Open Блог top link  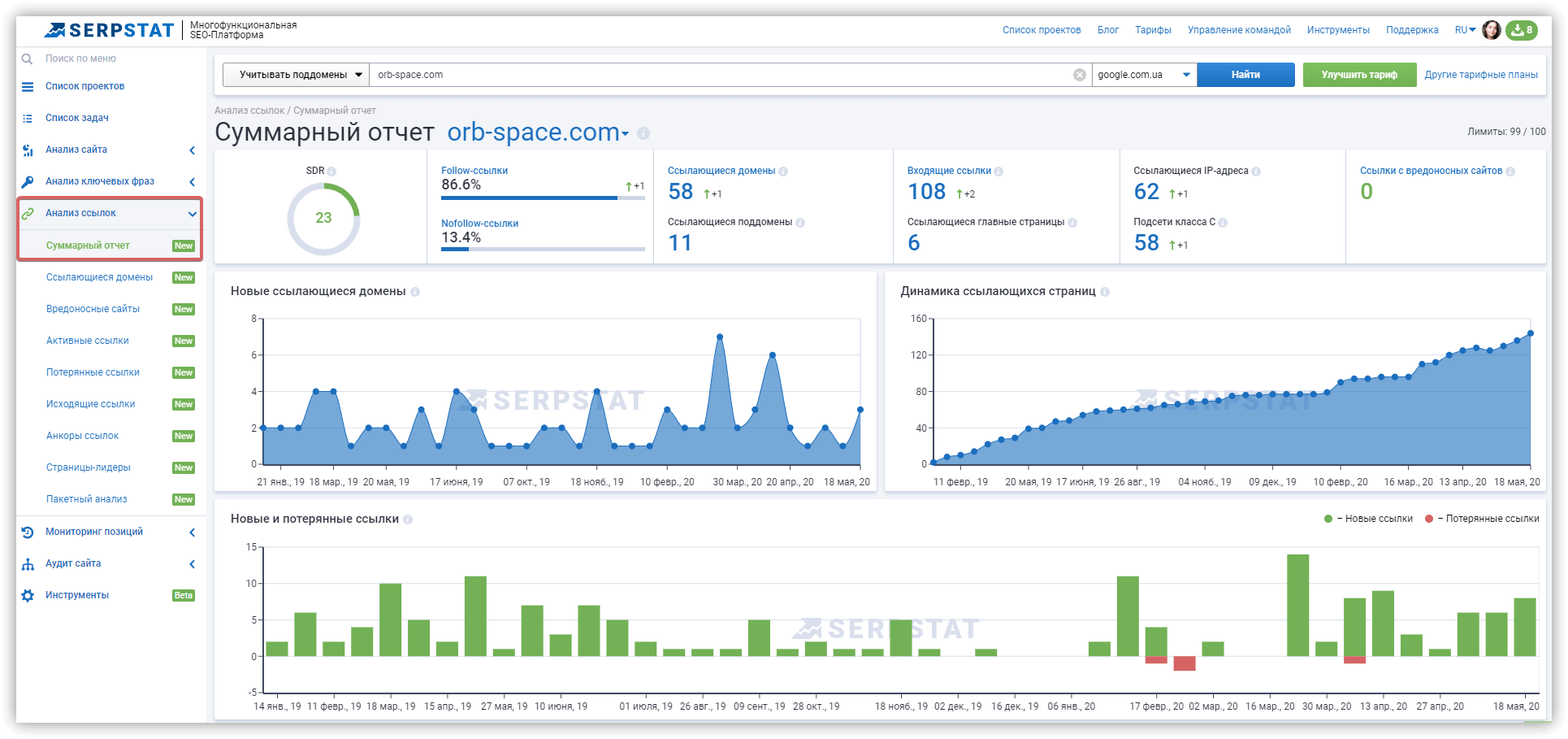[x=1108, y=30]
